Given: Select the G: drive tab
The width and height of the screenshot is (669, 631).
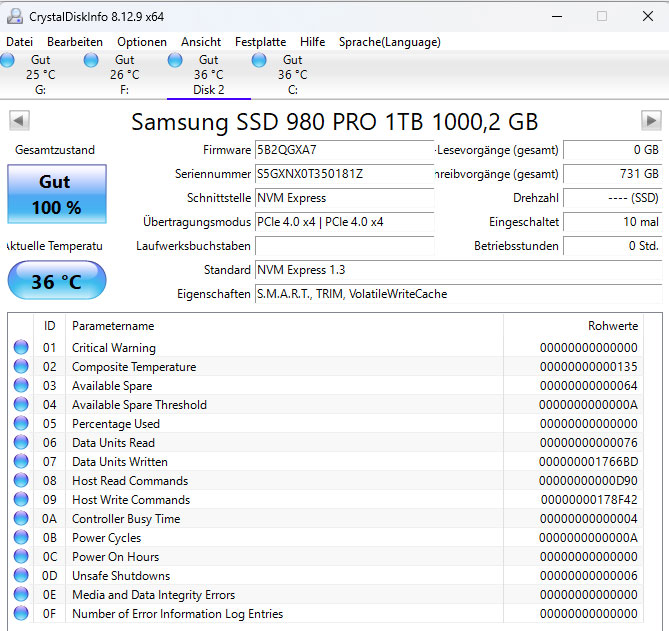Looking at the screenshot, I should [x=41, y=75].
